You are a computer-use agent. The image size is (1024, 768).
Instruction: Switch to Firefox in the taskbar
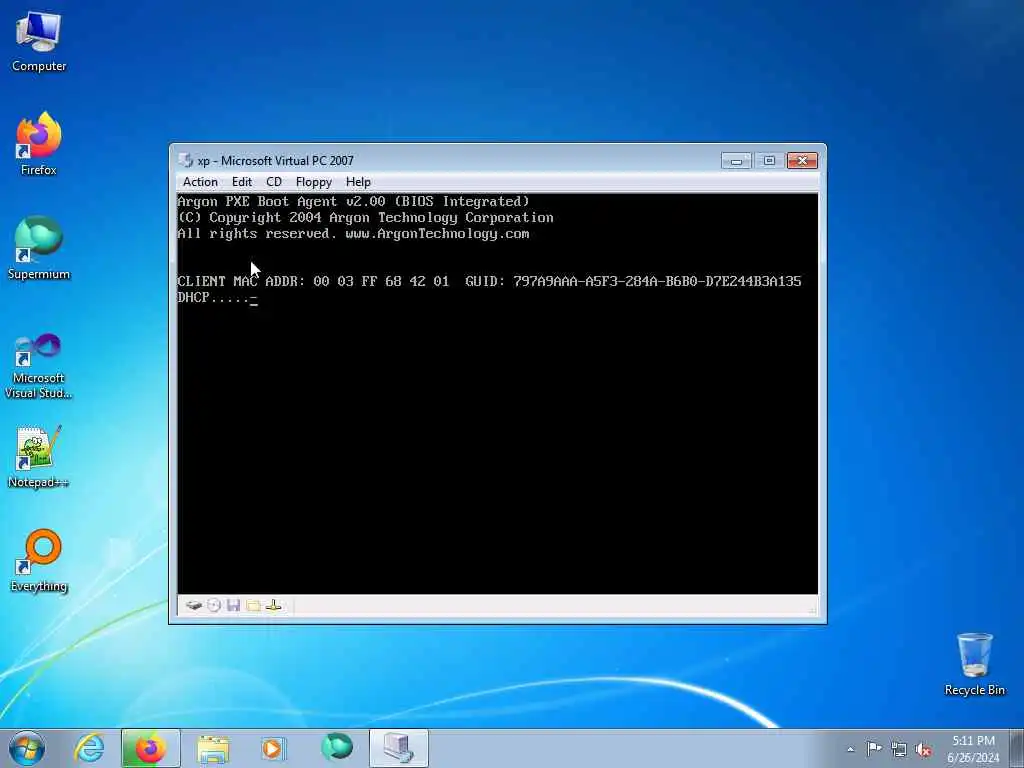150,748
